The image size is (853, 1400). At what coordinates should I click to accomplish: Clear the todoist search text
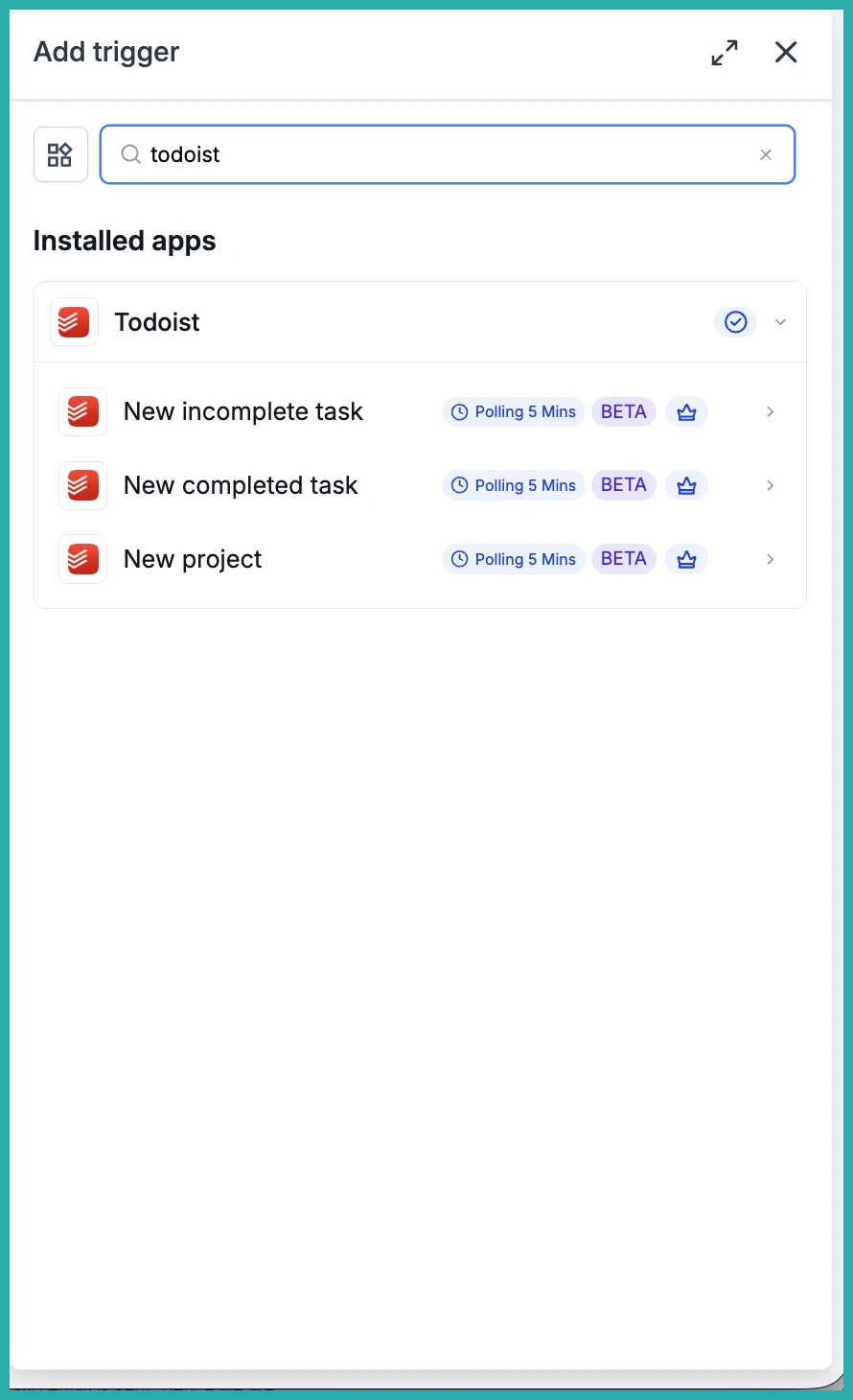[x=766, y=154]
